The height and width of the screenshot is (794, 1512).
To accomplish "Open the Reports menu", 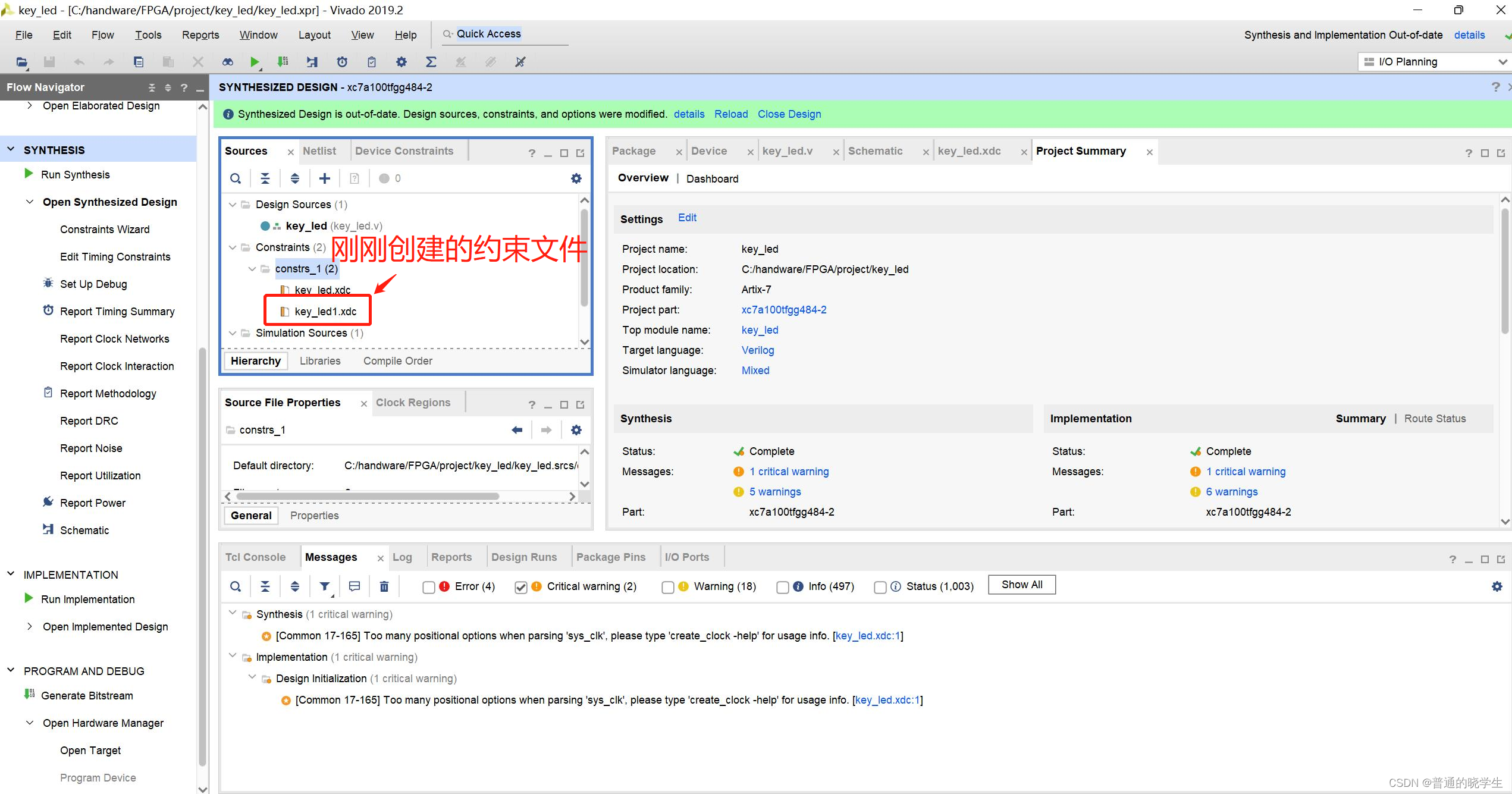I will point(200,35).
